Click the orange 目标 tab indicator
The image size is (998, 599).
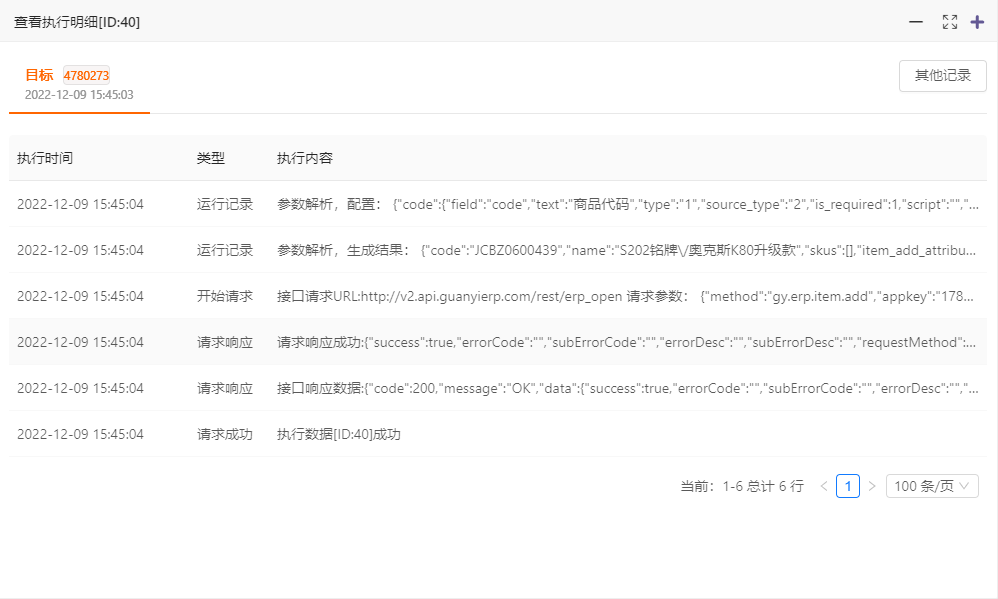coord(38,74)
